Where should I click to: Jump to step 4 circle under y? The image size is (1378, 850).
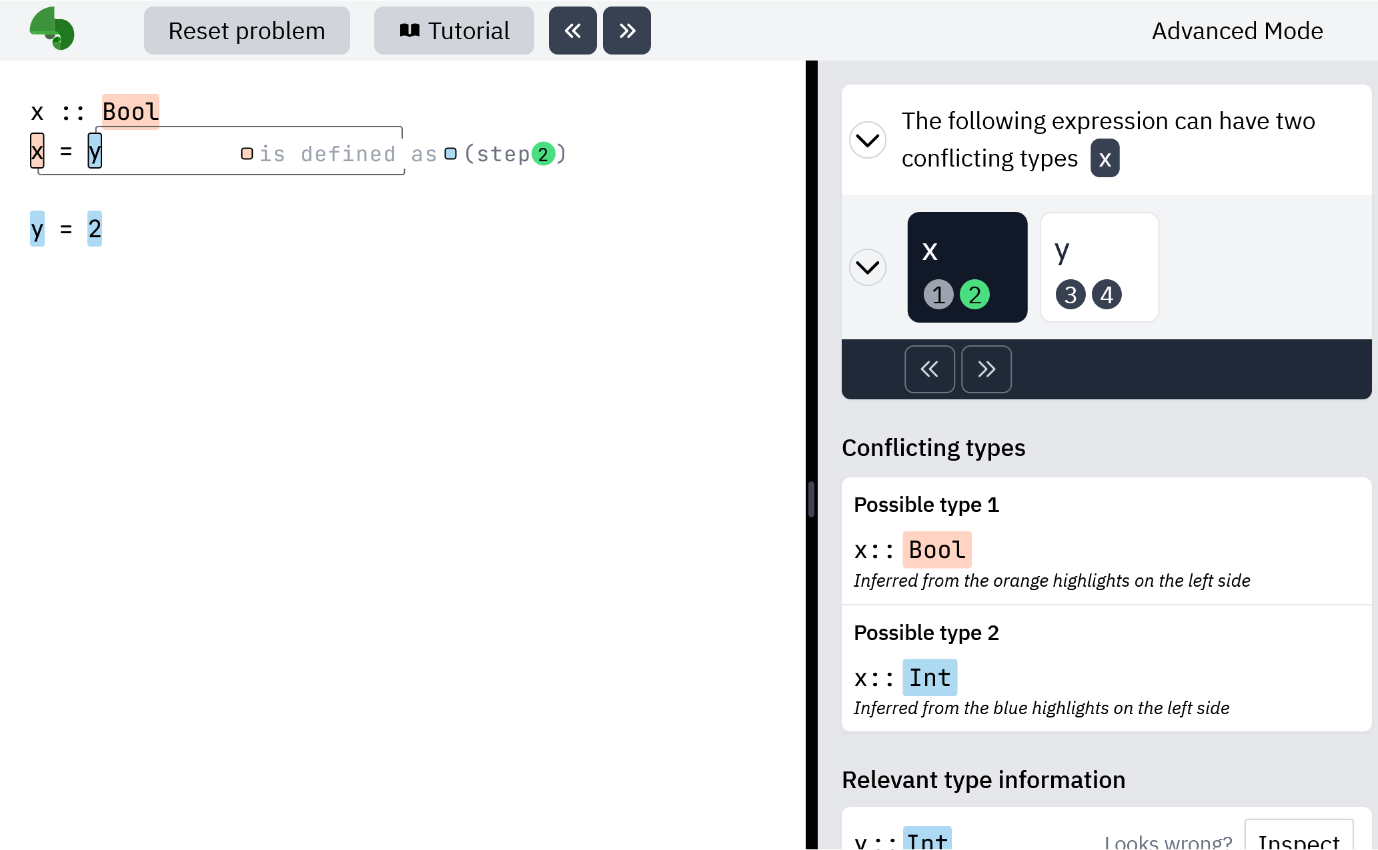(x=1106, y=295)
